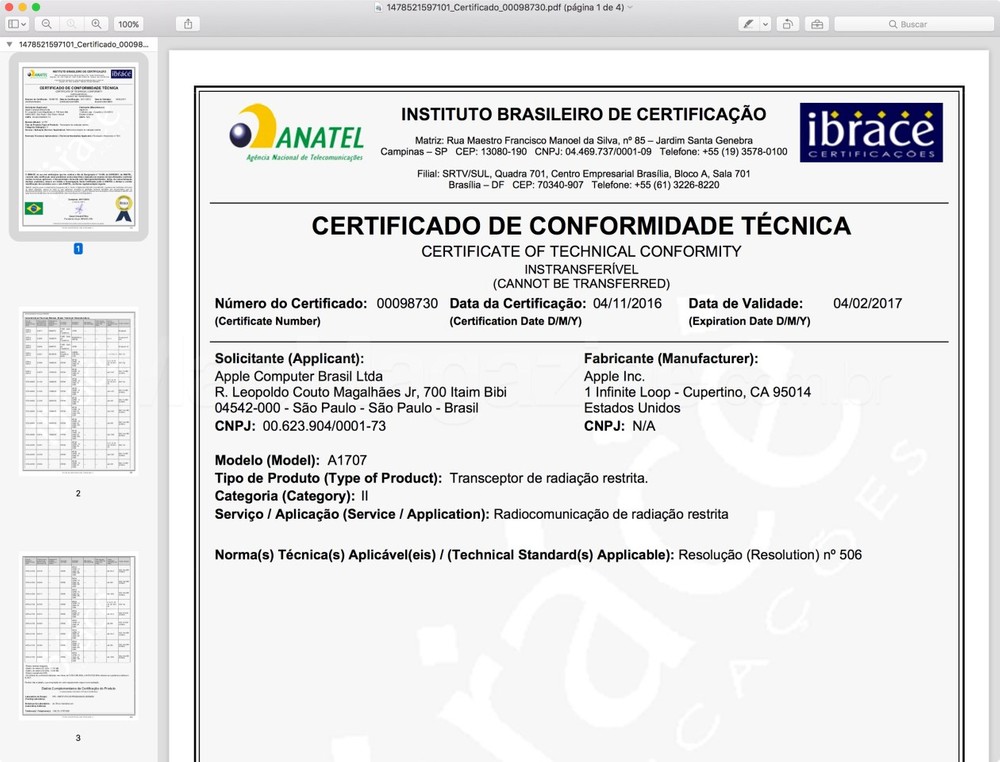Click the magnifier icon in the search field
This screenshot has width=1000, height=762.
(893, 24)
